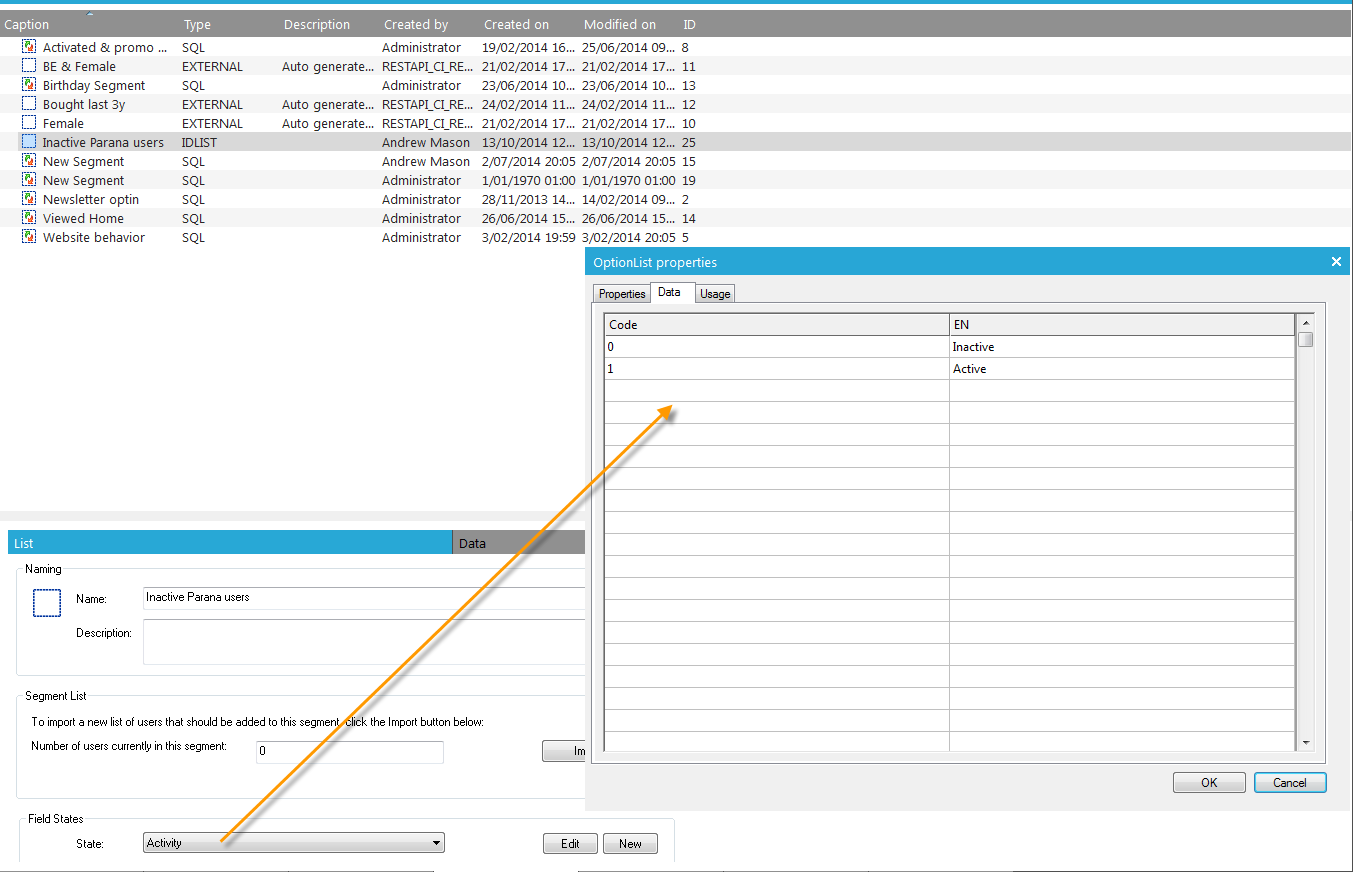This screenshot has height=872, width=1353.
Task: Click the scroll down arrow in Data grid
Action: [x=1305, y=743]
